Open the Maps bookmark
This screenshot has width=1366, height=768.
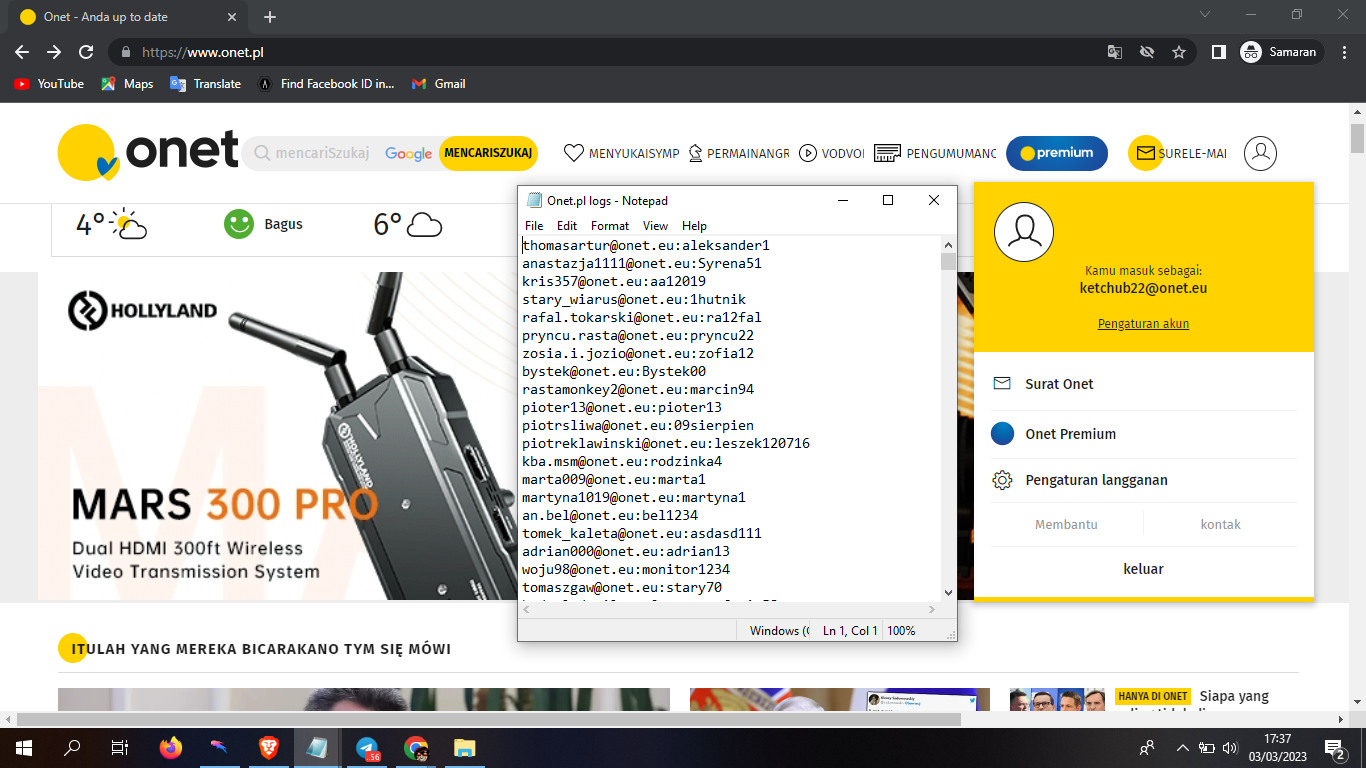pos(127,84)
